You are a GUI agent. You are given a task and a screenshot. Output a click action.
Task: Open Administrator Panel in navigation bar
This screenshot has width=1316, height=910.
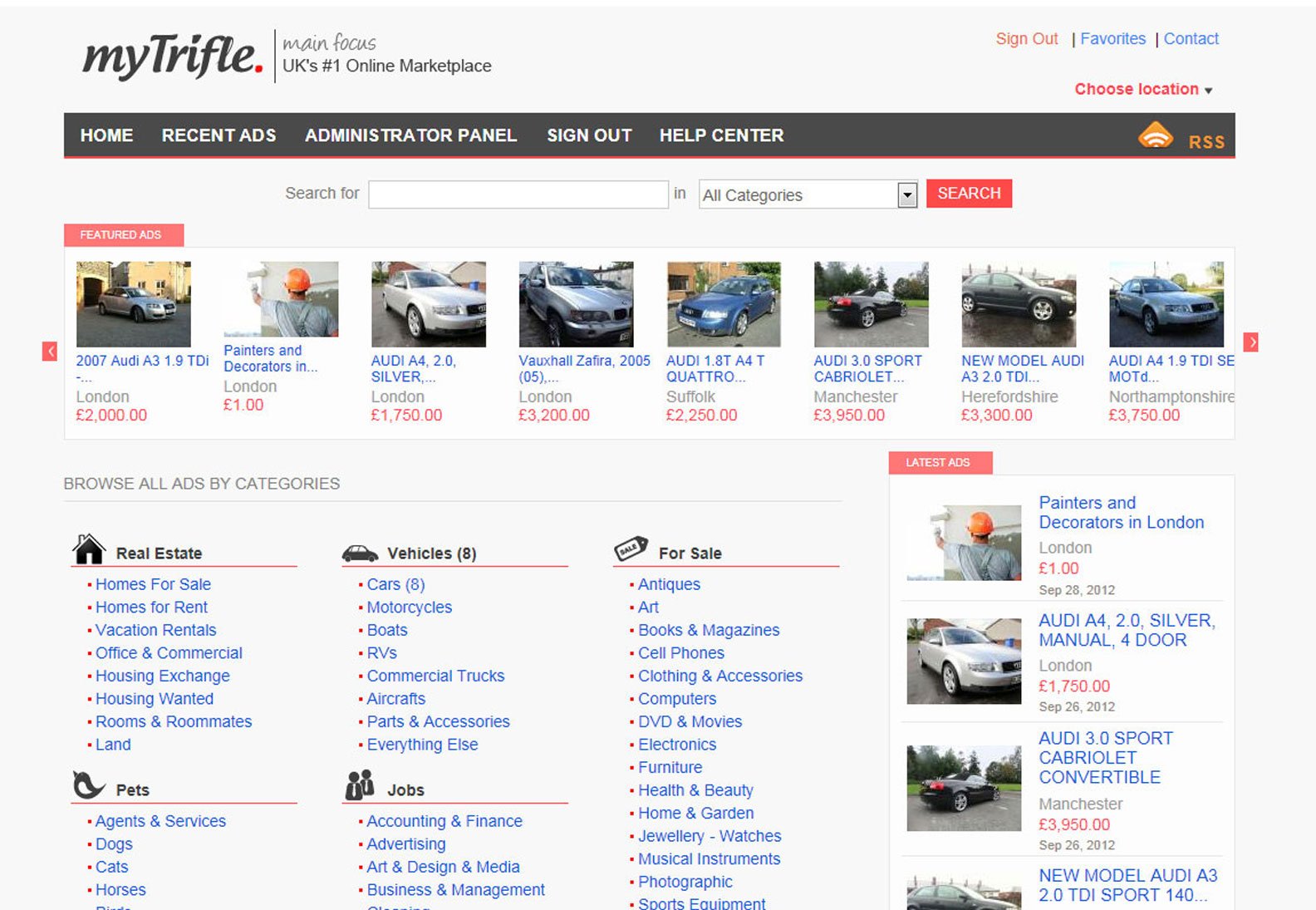(410, 135)
